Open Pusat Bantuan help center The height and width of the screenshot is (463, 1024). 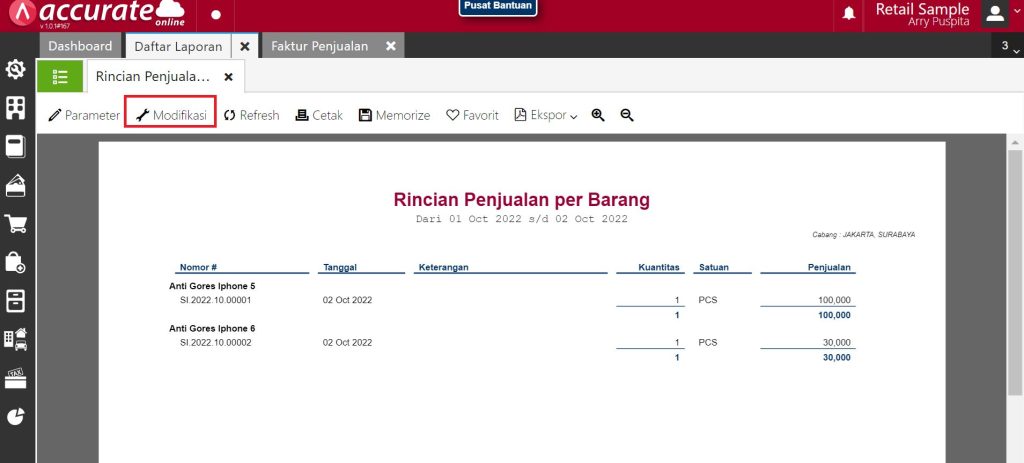coord(498,7)
